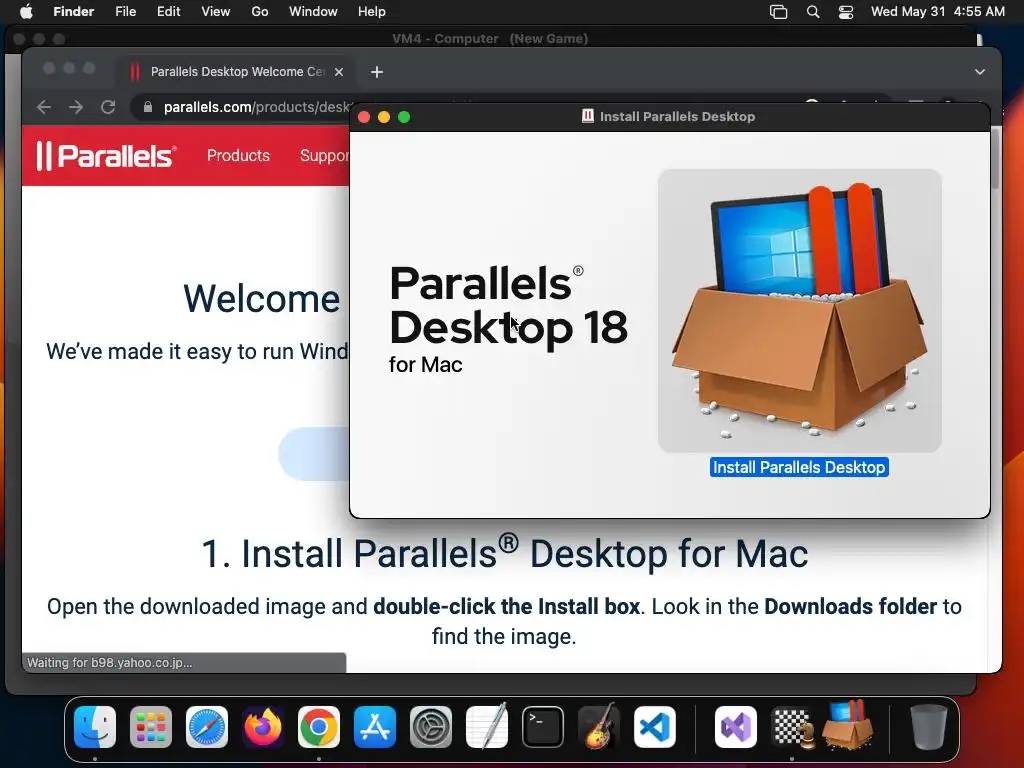Open Google Chrome from the Dock
Screen dimensions: 1024x768
pos(319,727)
